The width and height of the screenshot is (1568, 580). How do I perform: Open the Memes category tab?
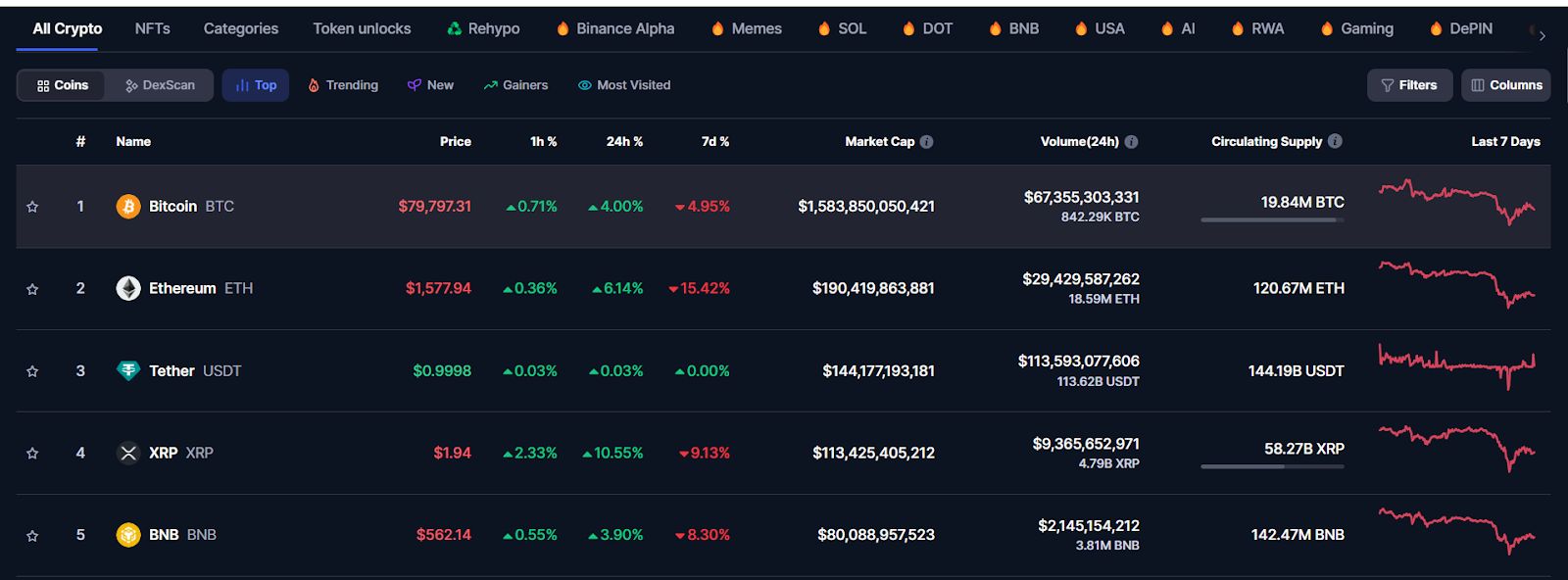747,28
